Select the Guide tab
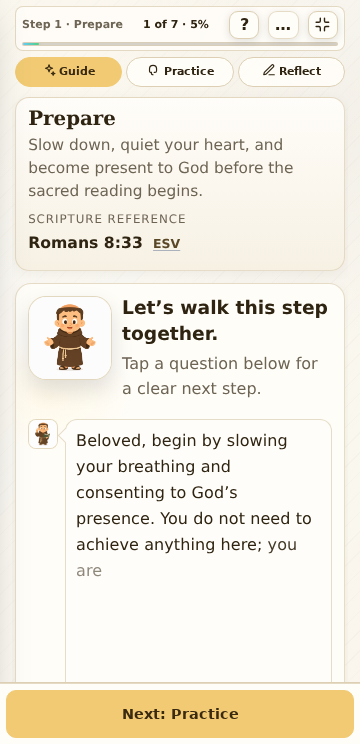The width and height of the screenshot is (360, 744). coord(68,72)
